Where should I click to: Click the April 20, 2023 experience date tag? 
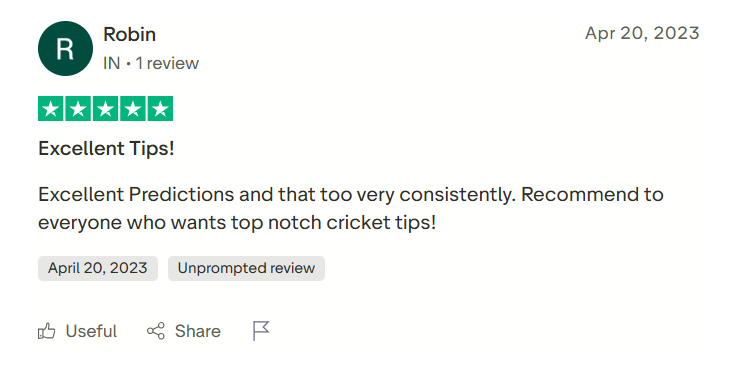point(98,268)
